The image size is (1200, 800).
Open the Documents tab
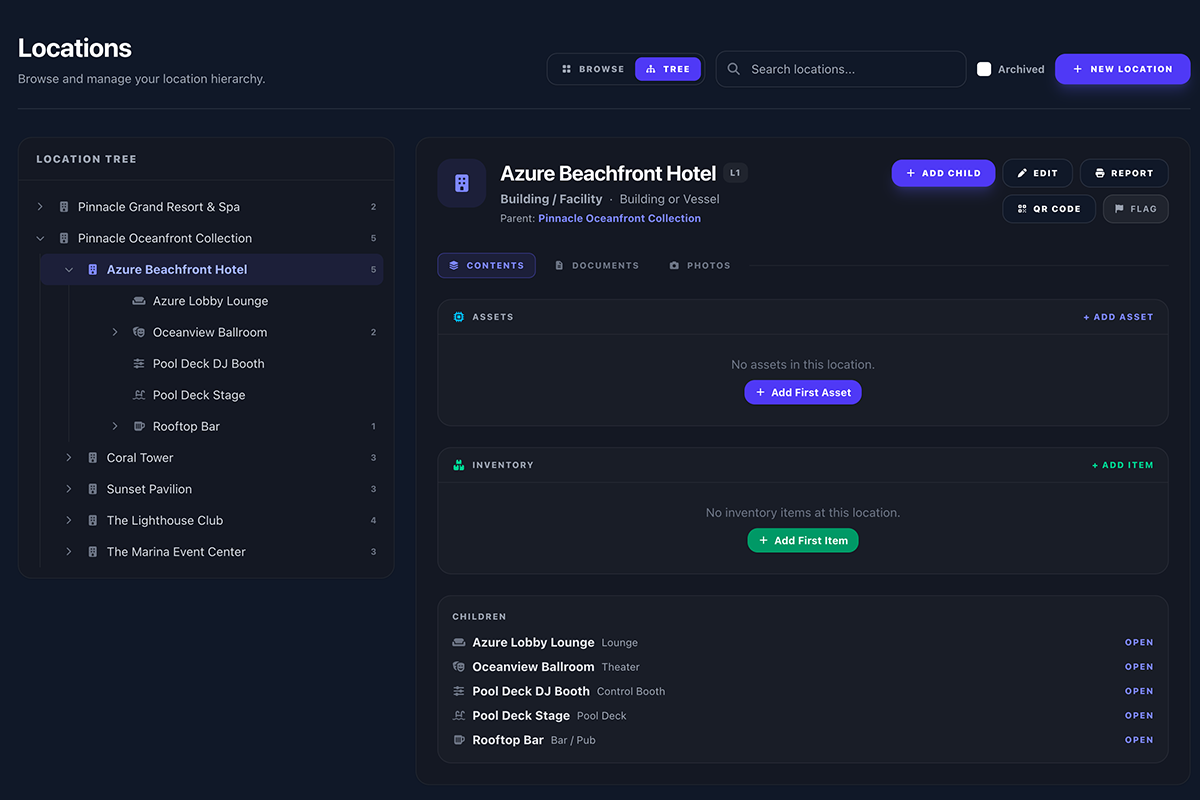pos(597,265)
